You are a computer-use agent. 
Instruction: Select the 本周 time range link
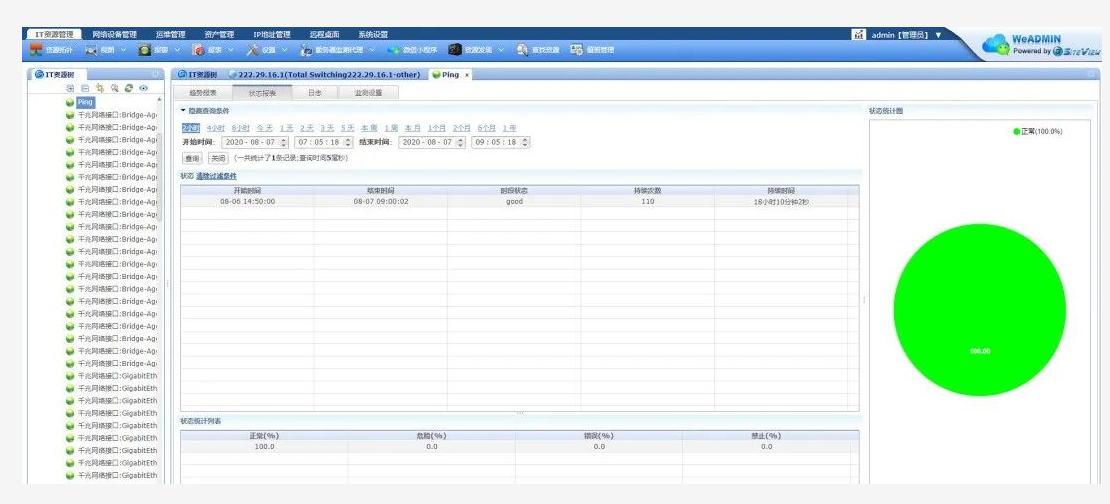369,128
